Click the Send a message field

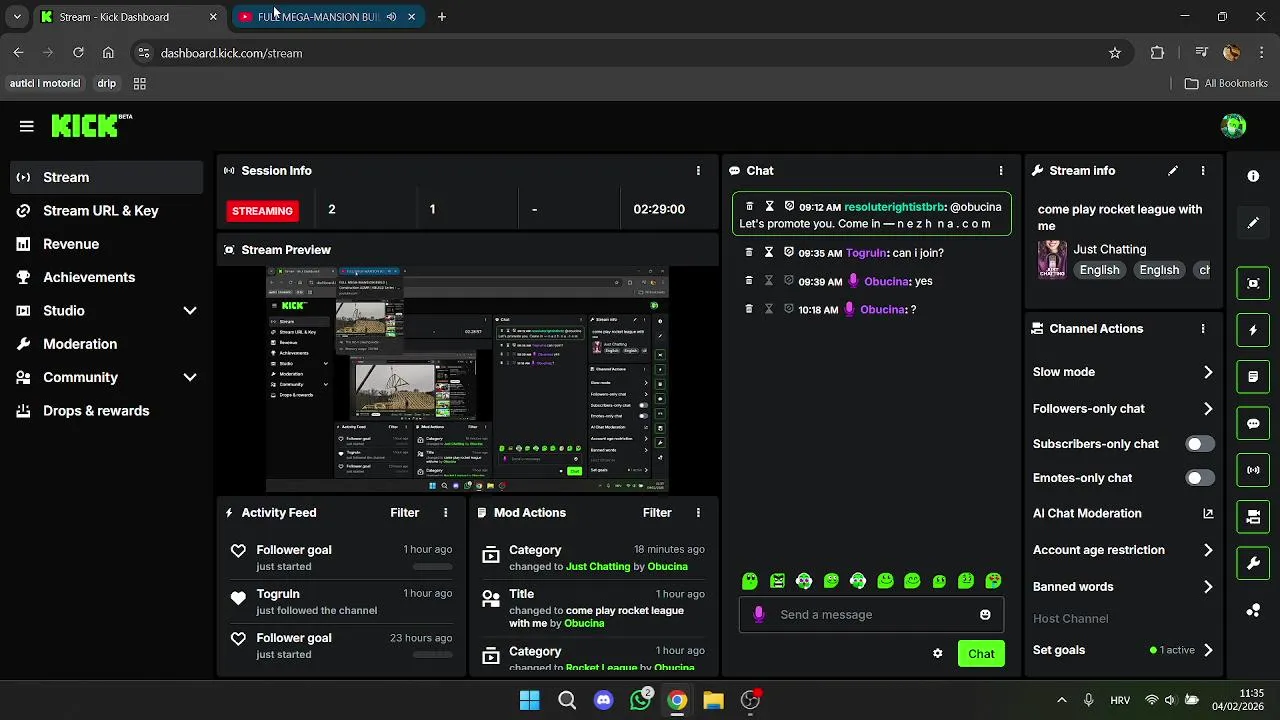pyautogui.click(x=872, y=615)
